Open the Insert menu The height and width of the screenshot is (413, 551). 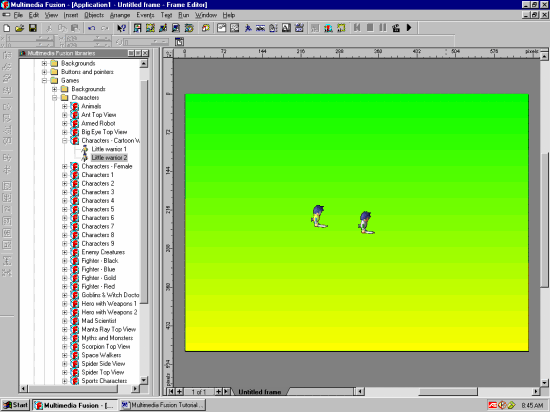pyautogui.click(x=71, y=15)
